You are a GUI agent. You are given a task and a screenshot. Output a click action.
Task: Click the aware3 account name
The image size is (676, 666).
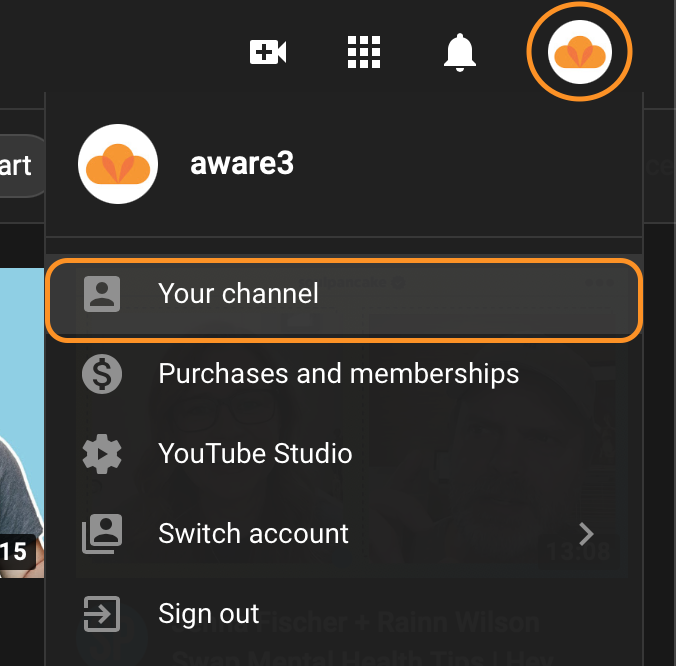242,163
